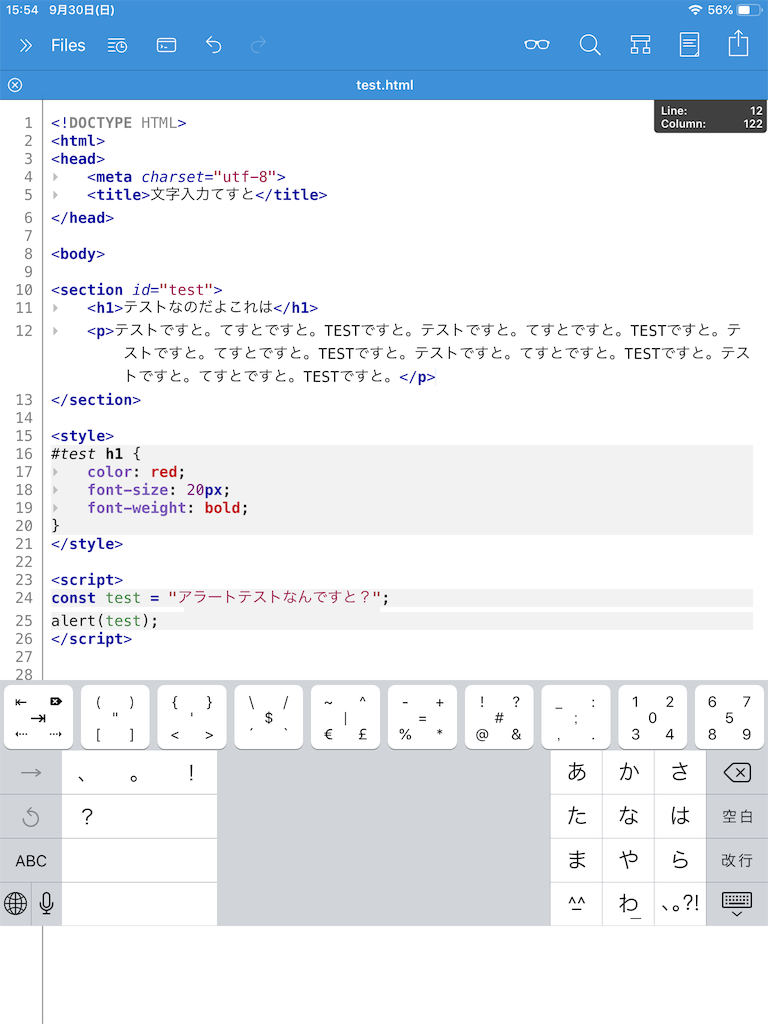Tap the や kana key
Image resolution: width=768 pixels, height=1024 pixels.
click(628, 860)
